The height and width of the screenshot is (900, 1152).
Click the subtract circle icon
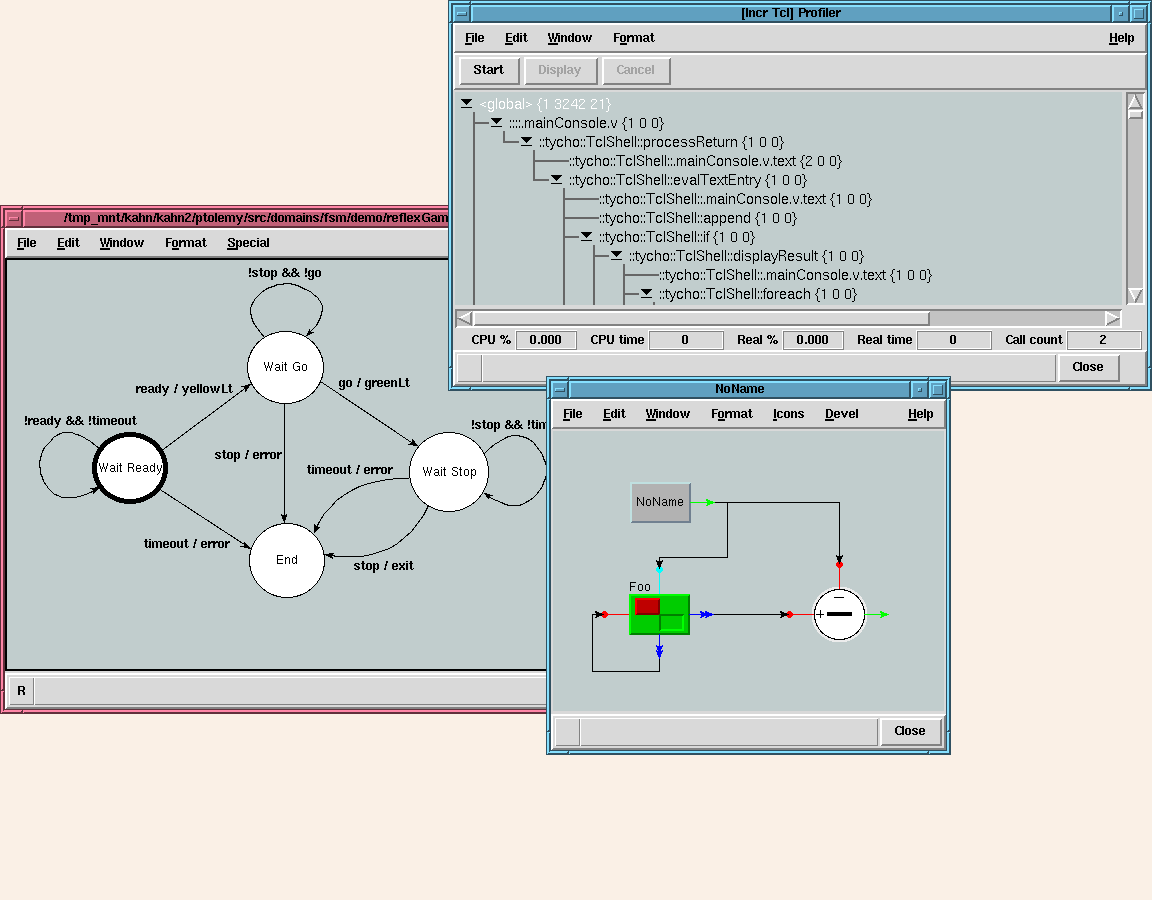pos(838,614)
